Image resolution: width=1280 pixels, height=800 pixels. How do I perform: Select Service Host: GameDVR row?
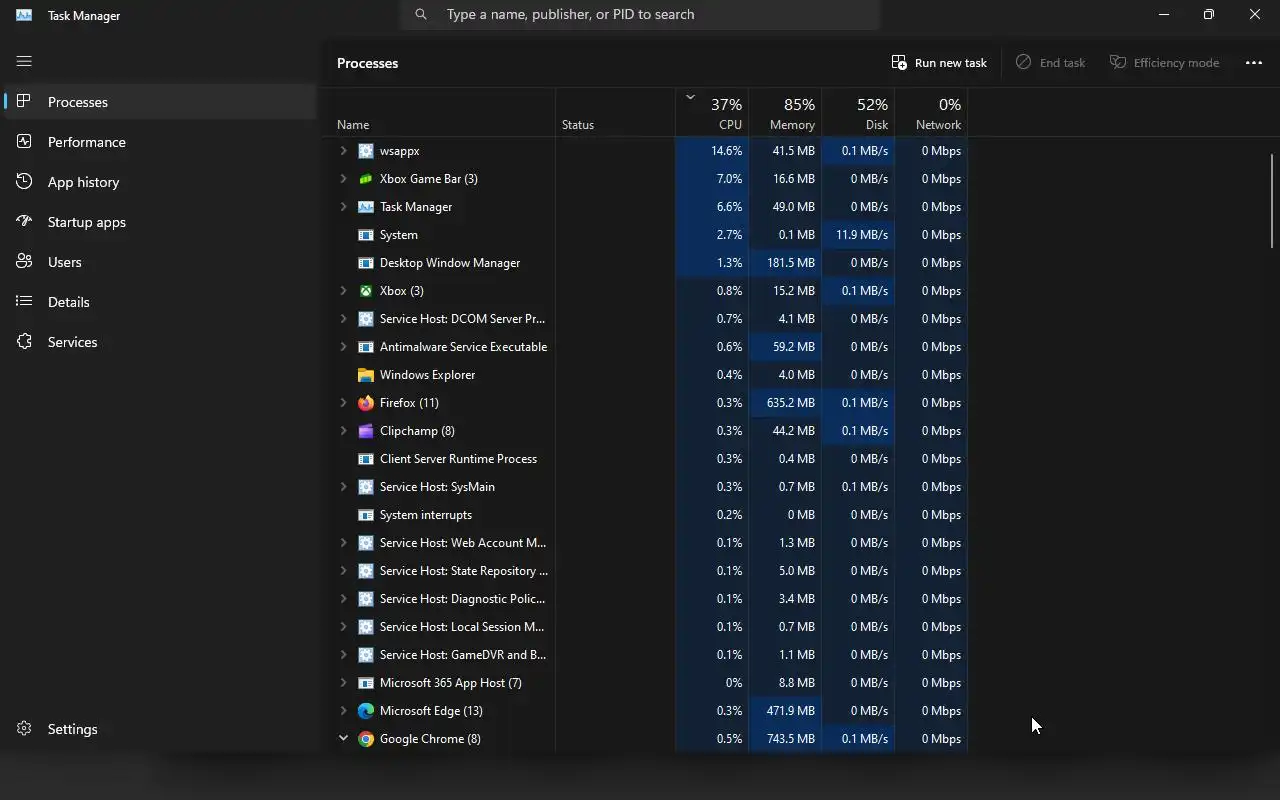click(645, 655)
